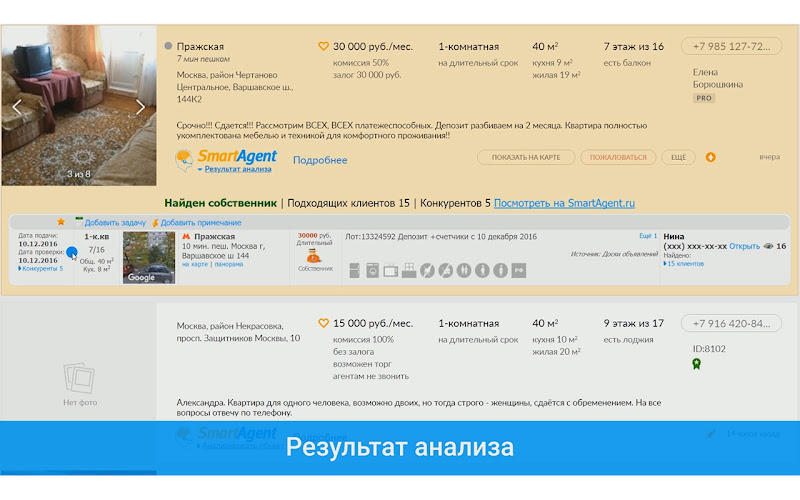The image size is (800, 500).
Task: Open the панорама link
Action: 229,264
